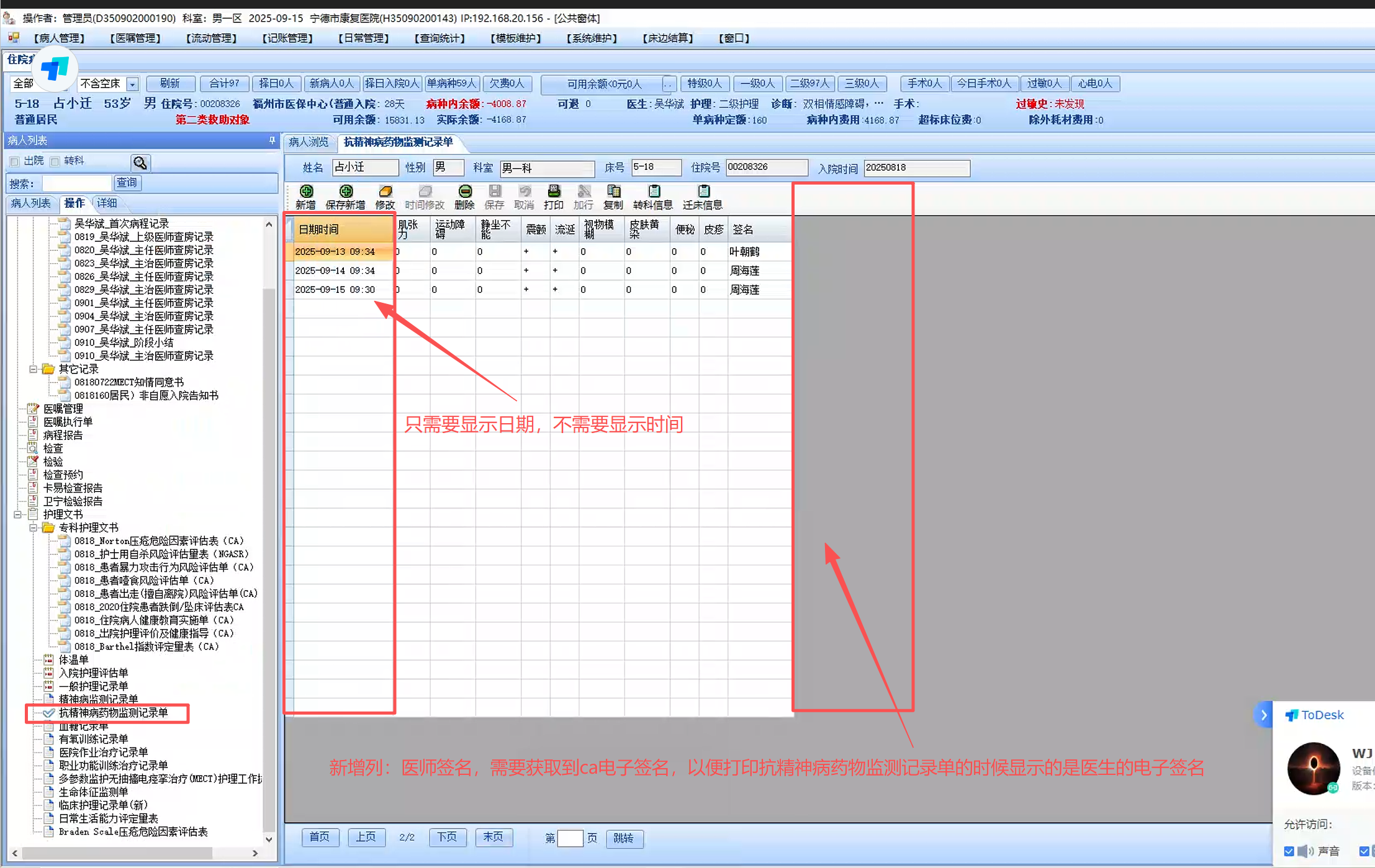
Task: Click the 打印 (print) toolbar icon
Action: [x=554, y=191]
